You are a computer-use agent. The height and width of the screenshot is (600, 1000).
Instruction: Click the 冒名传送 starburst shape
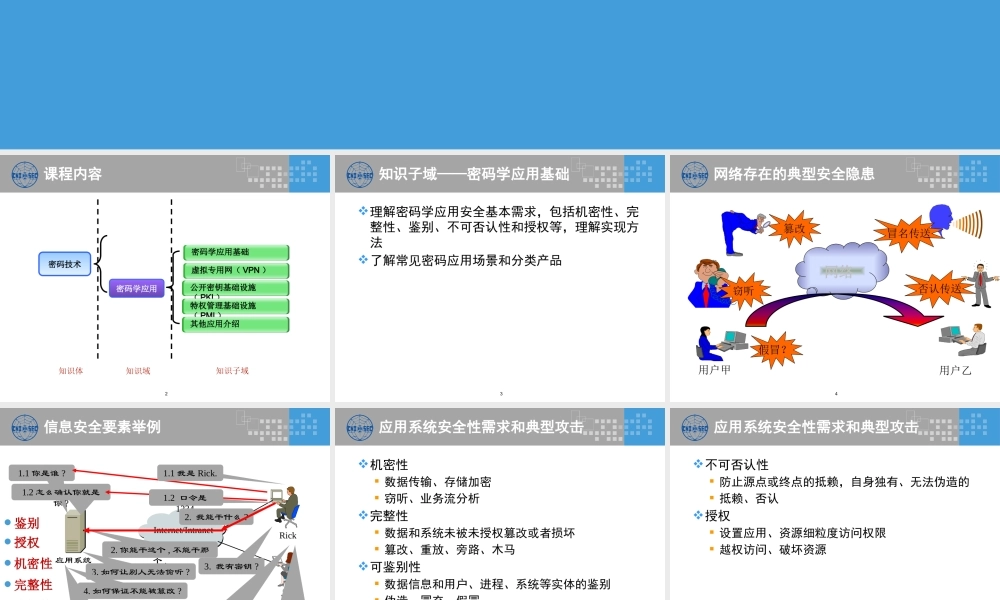coord(908,230)
